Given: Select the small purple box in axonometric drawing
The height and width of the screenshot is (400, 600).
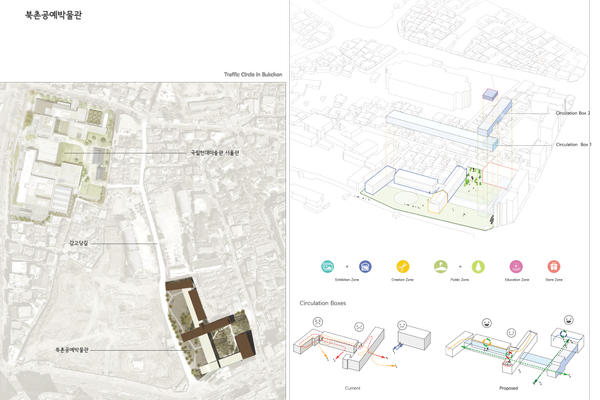Looking at the screenshot, I should coord(491,94).
